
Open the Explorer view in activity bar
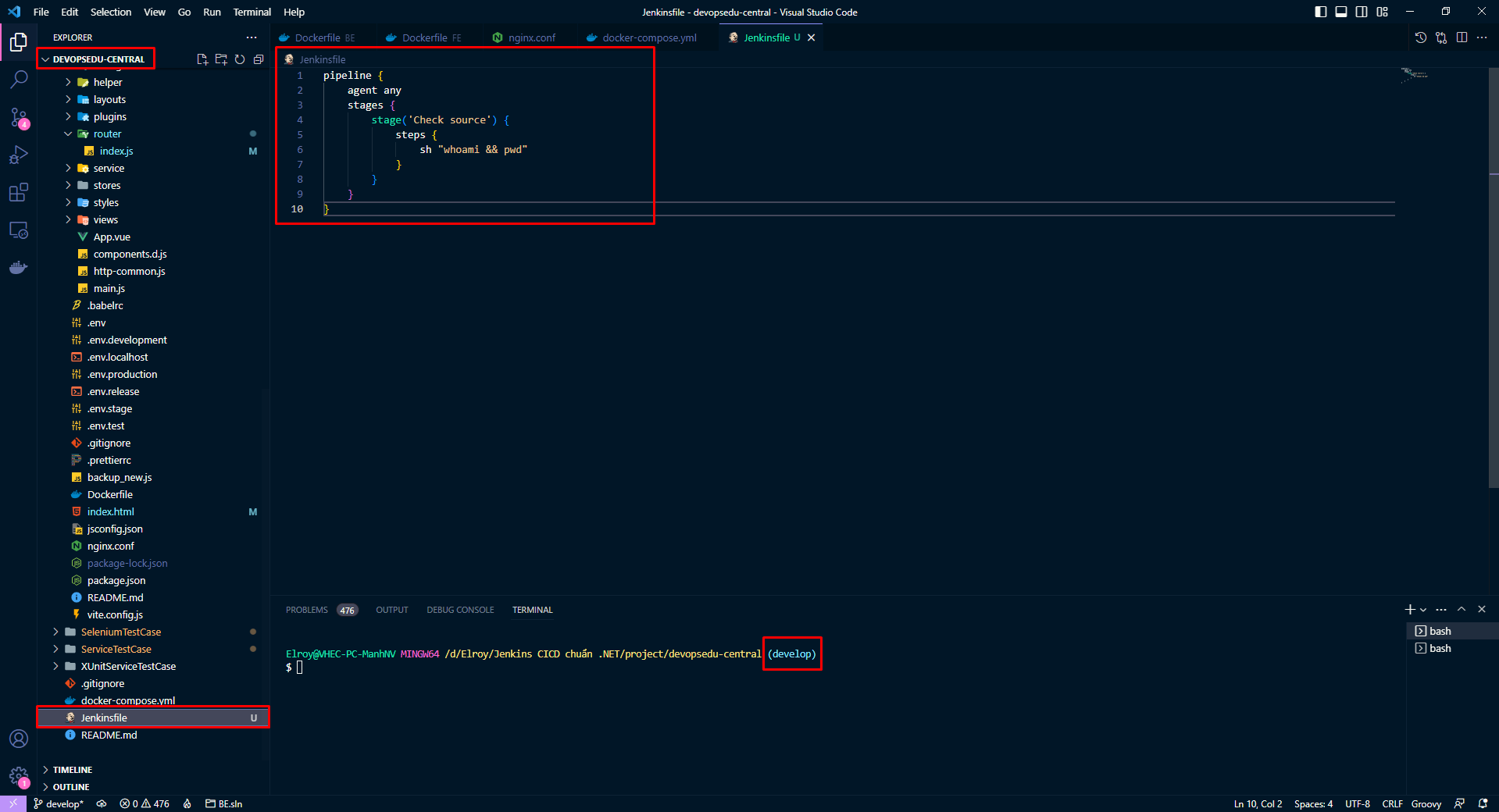19,42
